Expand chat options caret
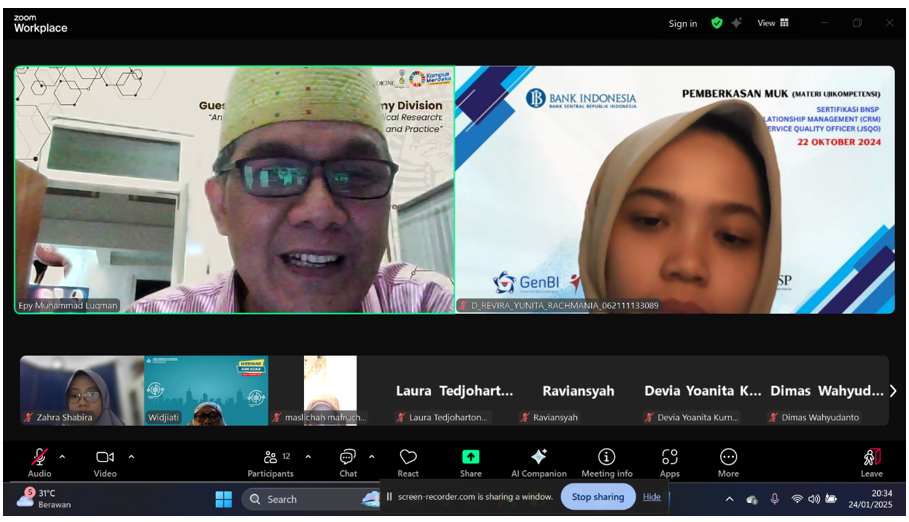Screen dimensions: 909x522 coord(372,457)
